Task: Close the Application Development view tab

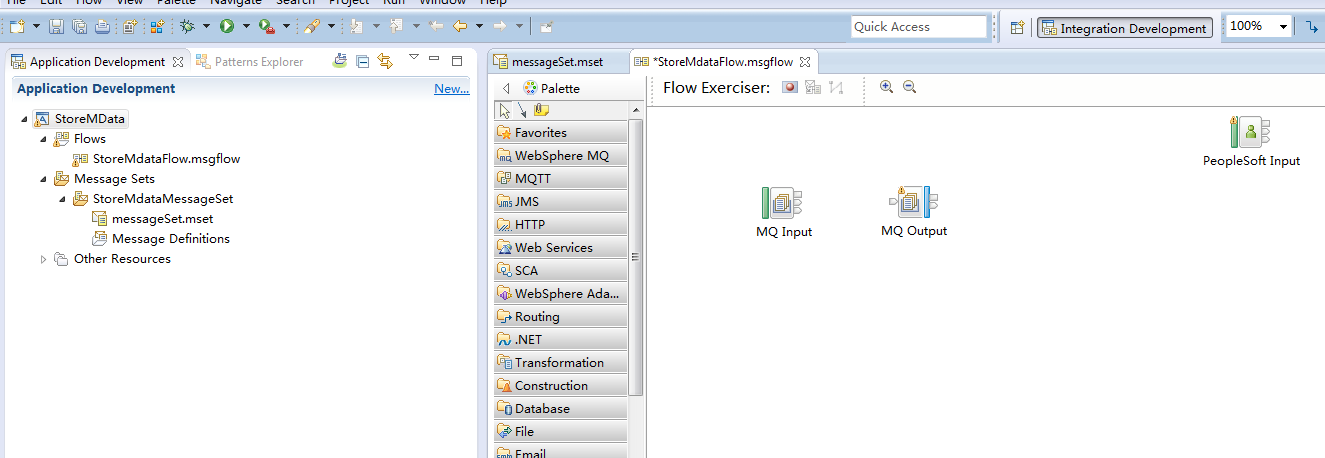Action: click(x=178, y=62)
